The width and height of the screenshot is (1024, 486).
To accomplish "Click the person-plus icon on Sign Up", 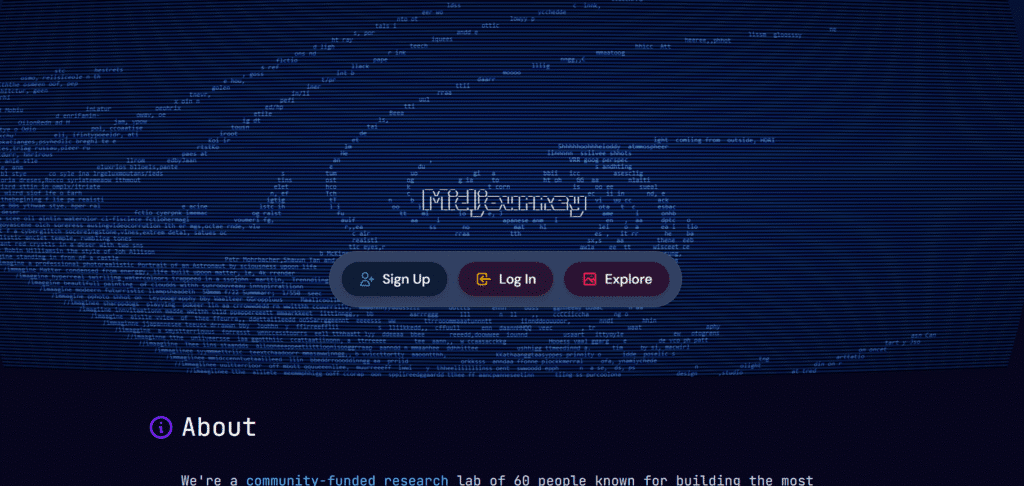I will pyautogui.click(x=366, y=279).
